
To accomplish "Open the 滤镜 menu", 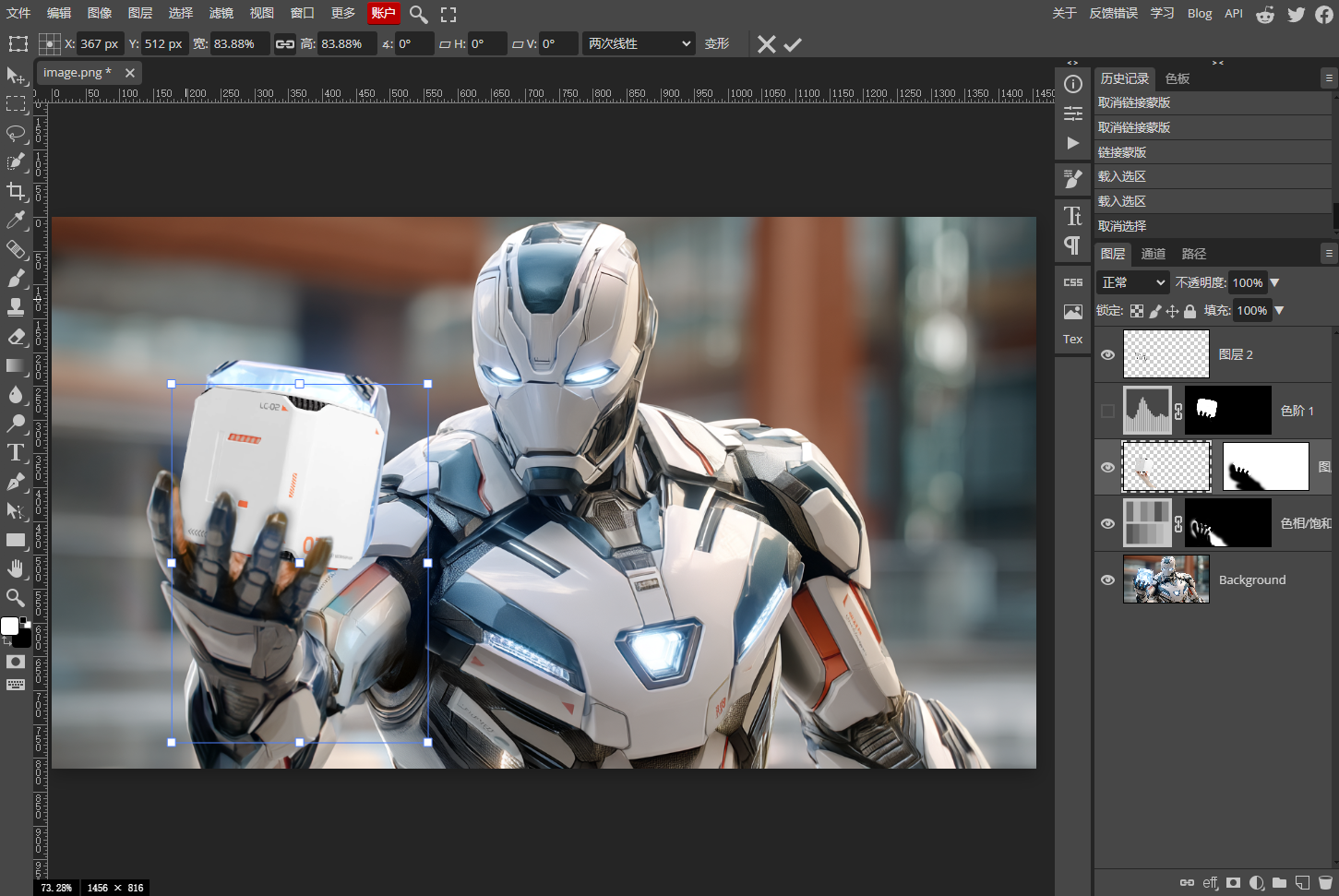I will [x=221, y=13].
